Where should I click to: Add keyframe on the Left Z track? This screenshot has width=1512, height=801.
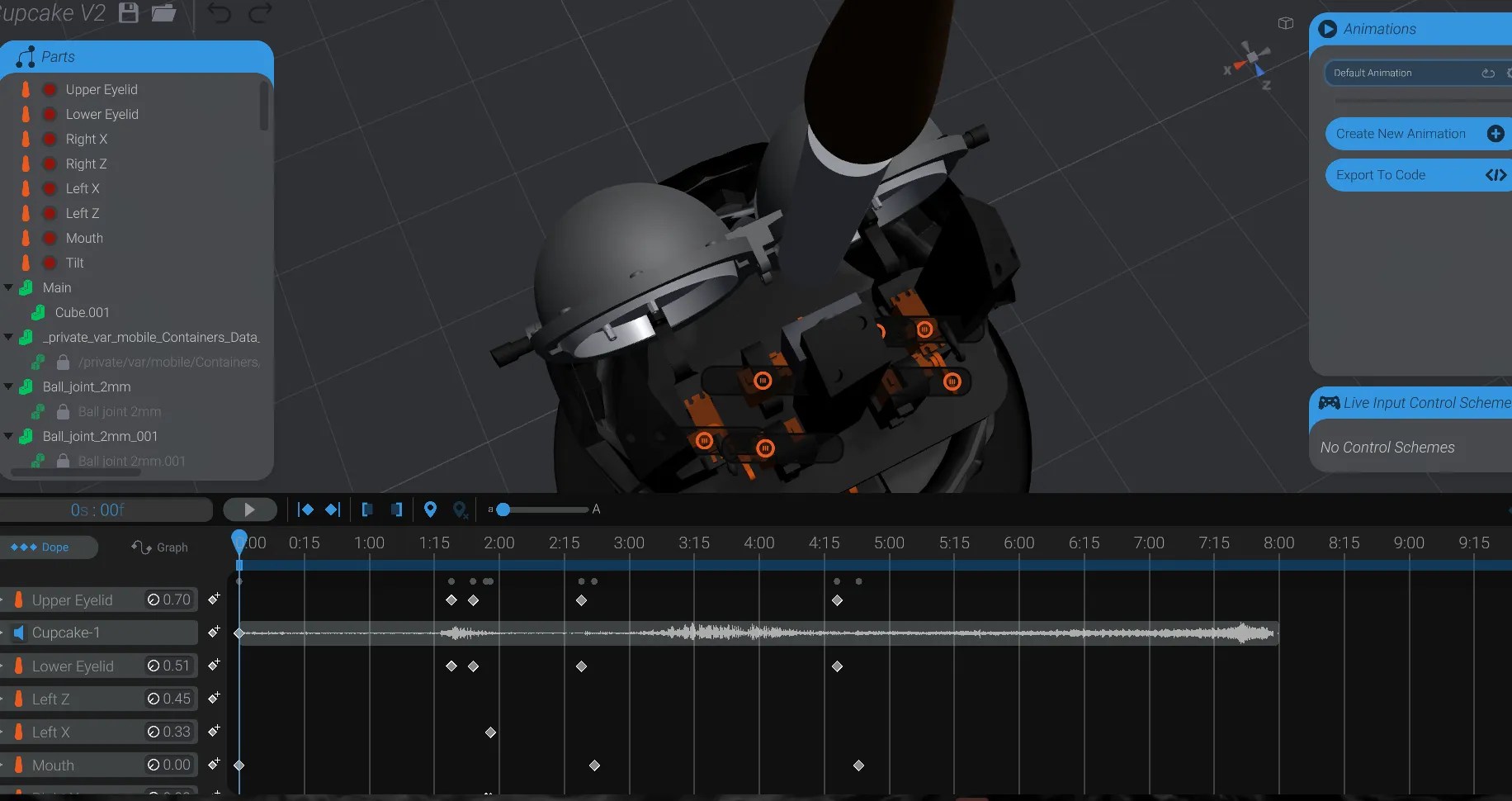click(214, 698)
